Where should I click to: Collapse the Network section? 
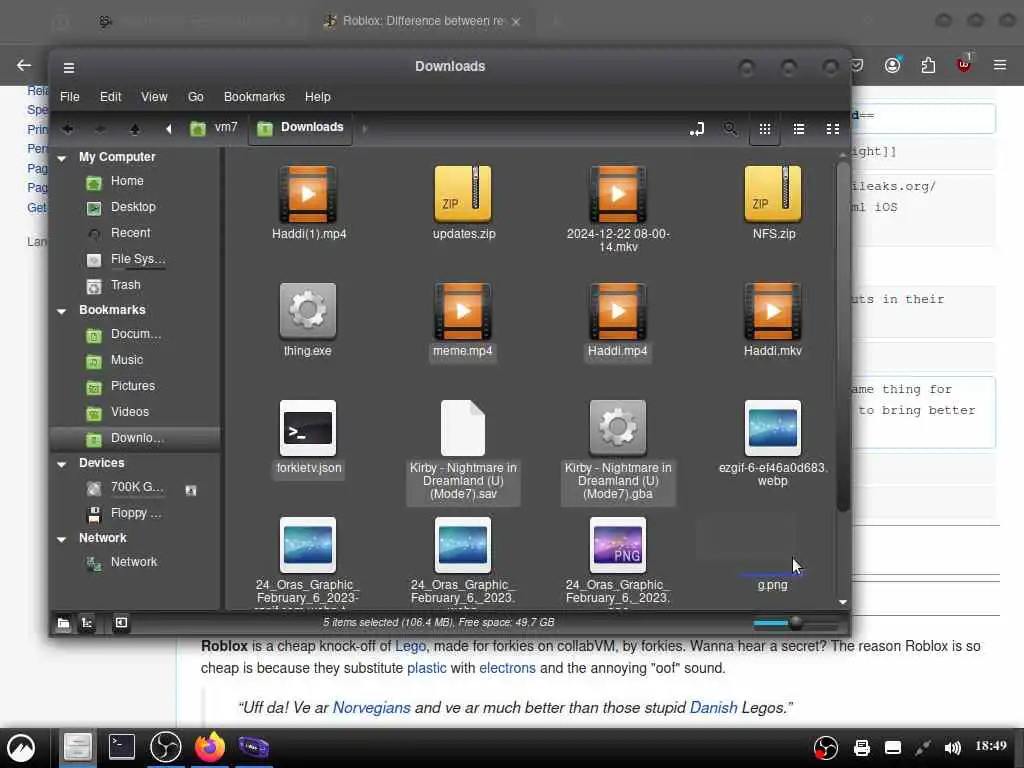click(x=62, y=539)
